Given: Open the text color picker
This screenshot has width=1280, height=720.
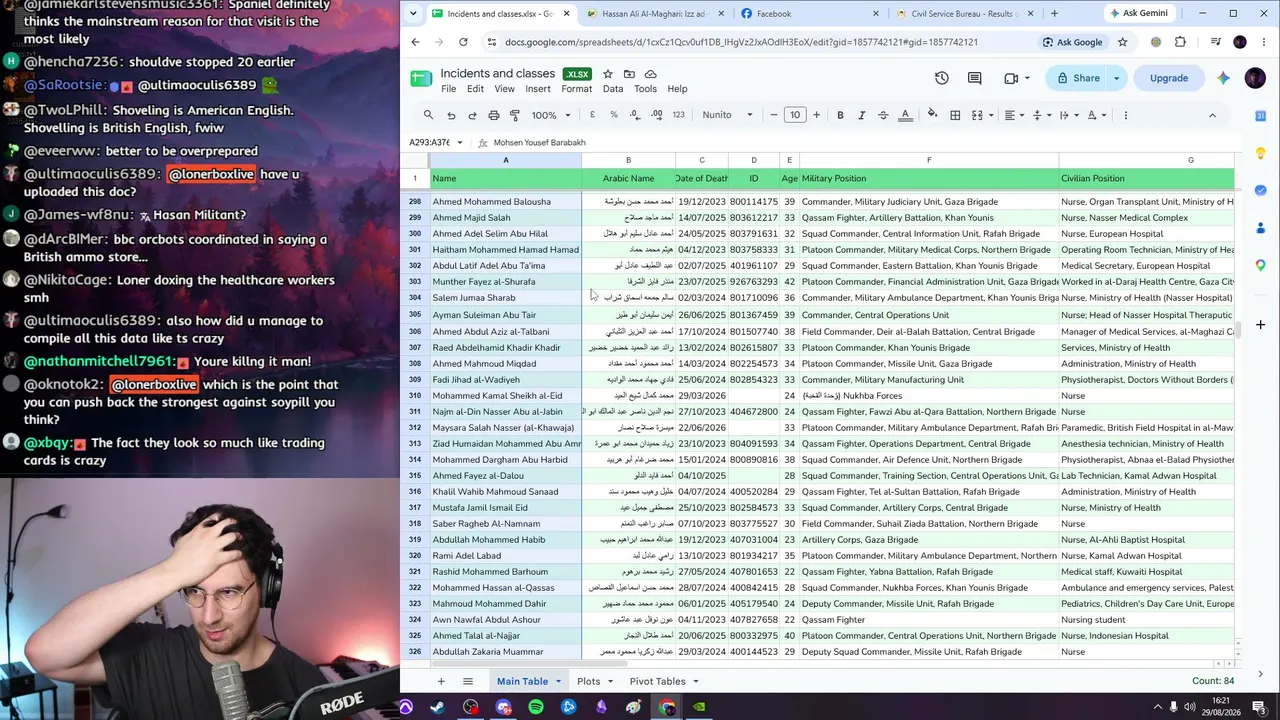Looking at the screenshot, I should coord(905,115).
